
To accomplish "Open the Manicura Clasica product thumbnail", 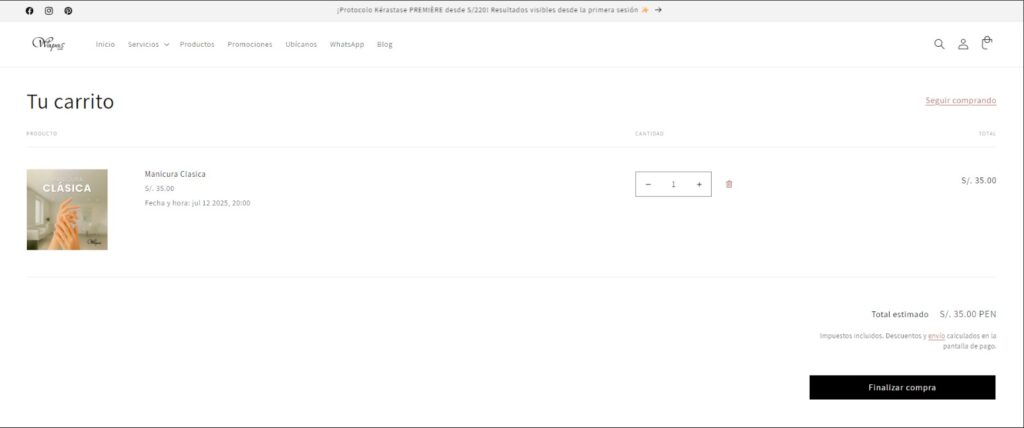I will [x=67, y=209].
